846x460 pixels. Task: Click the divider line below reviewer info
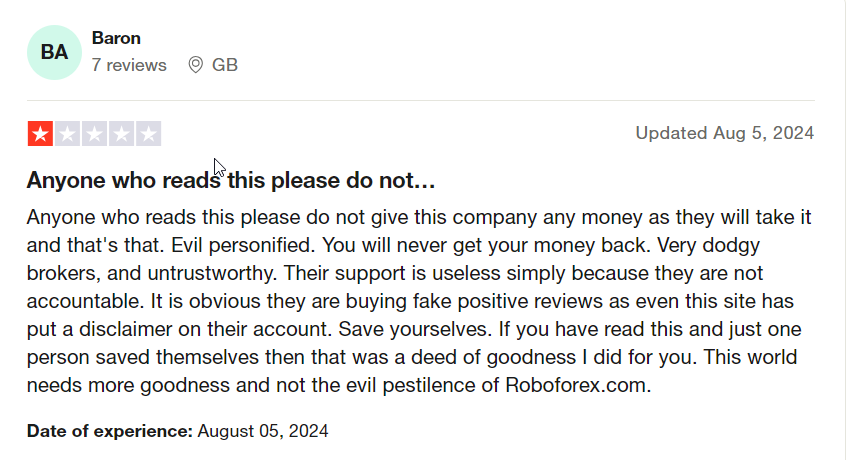click(421, 100)
